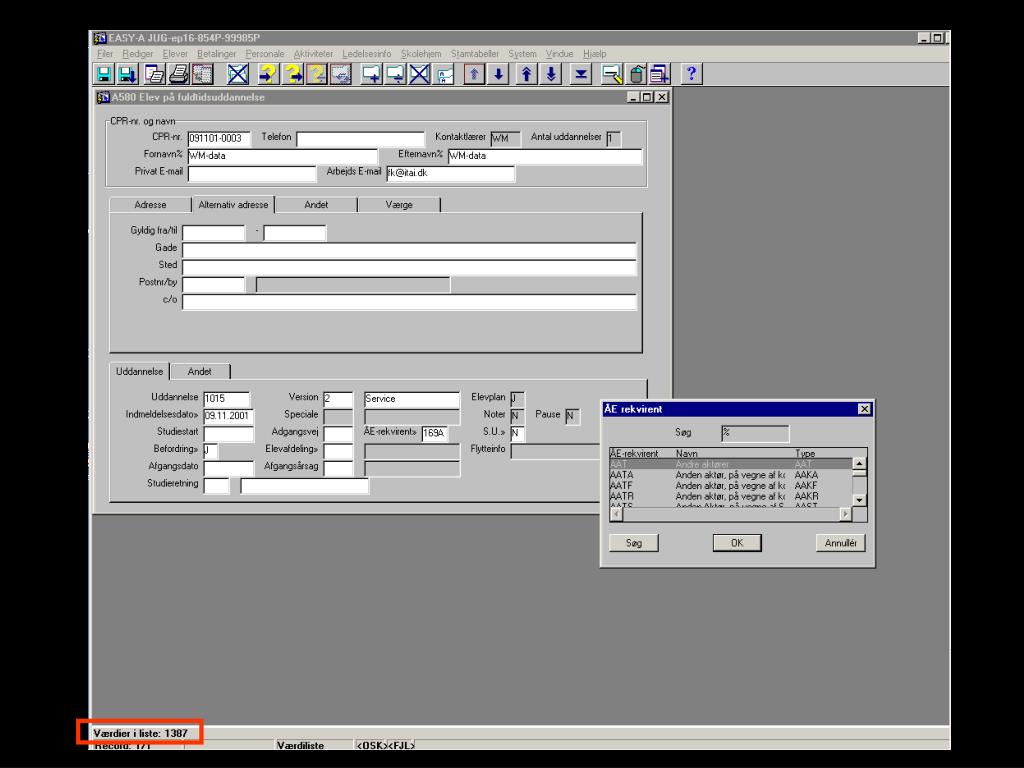
Task: Click the copy documents toolbar icon
Action: tap(155, 74)
